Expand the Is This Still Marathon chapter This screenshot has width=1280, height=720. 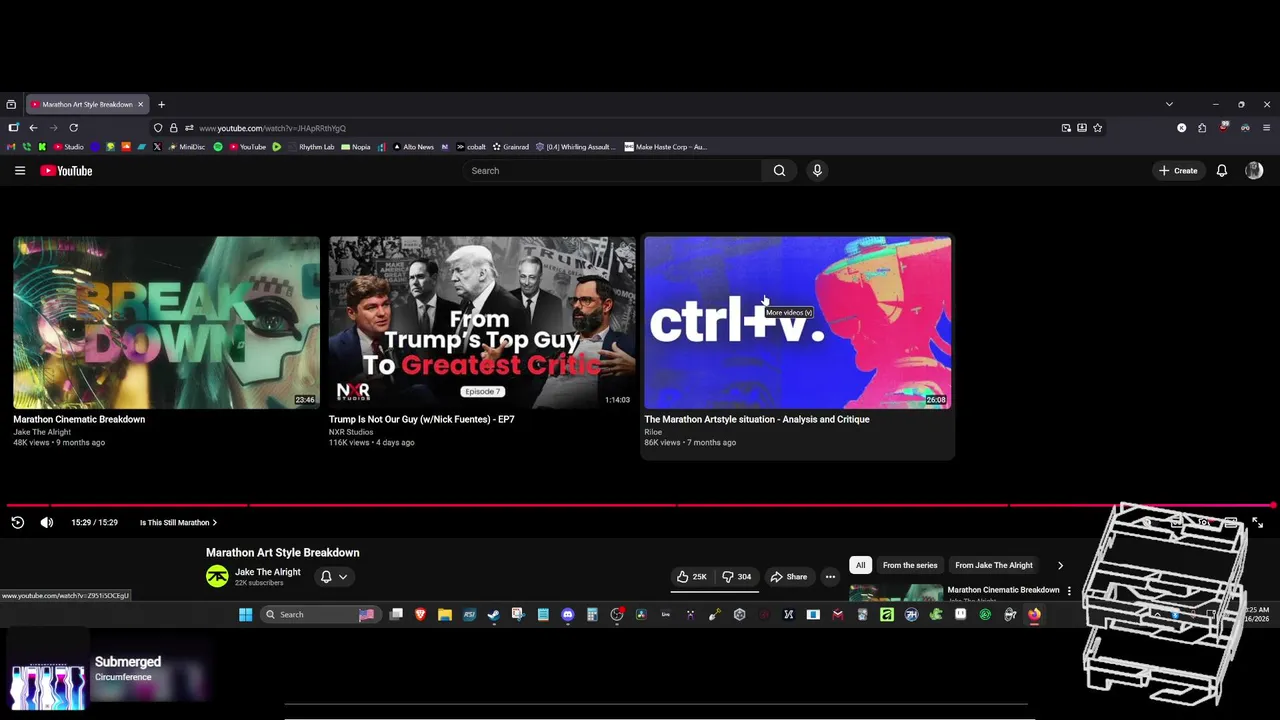(x=178, y=522)
